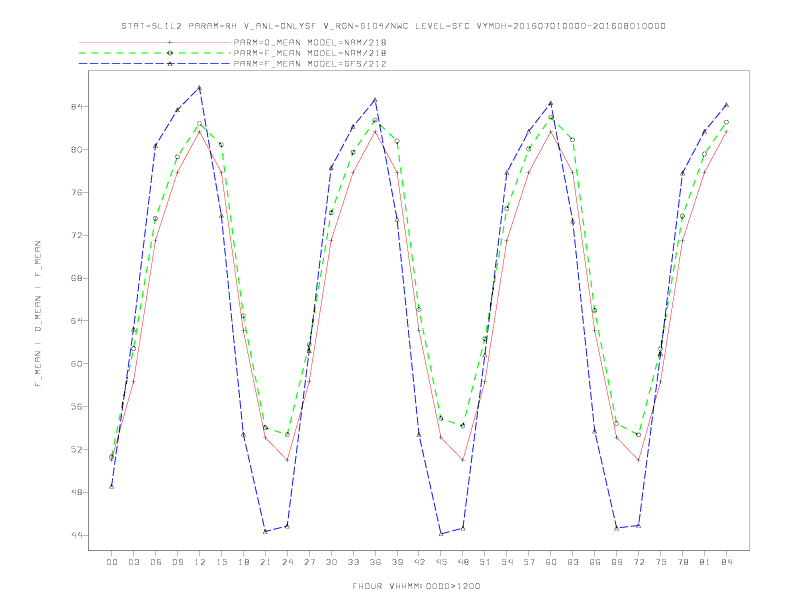This screenshot has height=612, width=792.
Task: Click x-axis forecast hour label 57
Action: [x=529, y=562]
